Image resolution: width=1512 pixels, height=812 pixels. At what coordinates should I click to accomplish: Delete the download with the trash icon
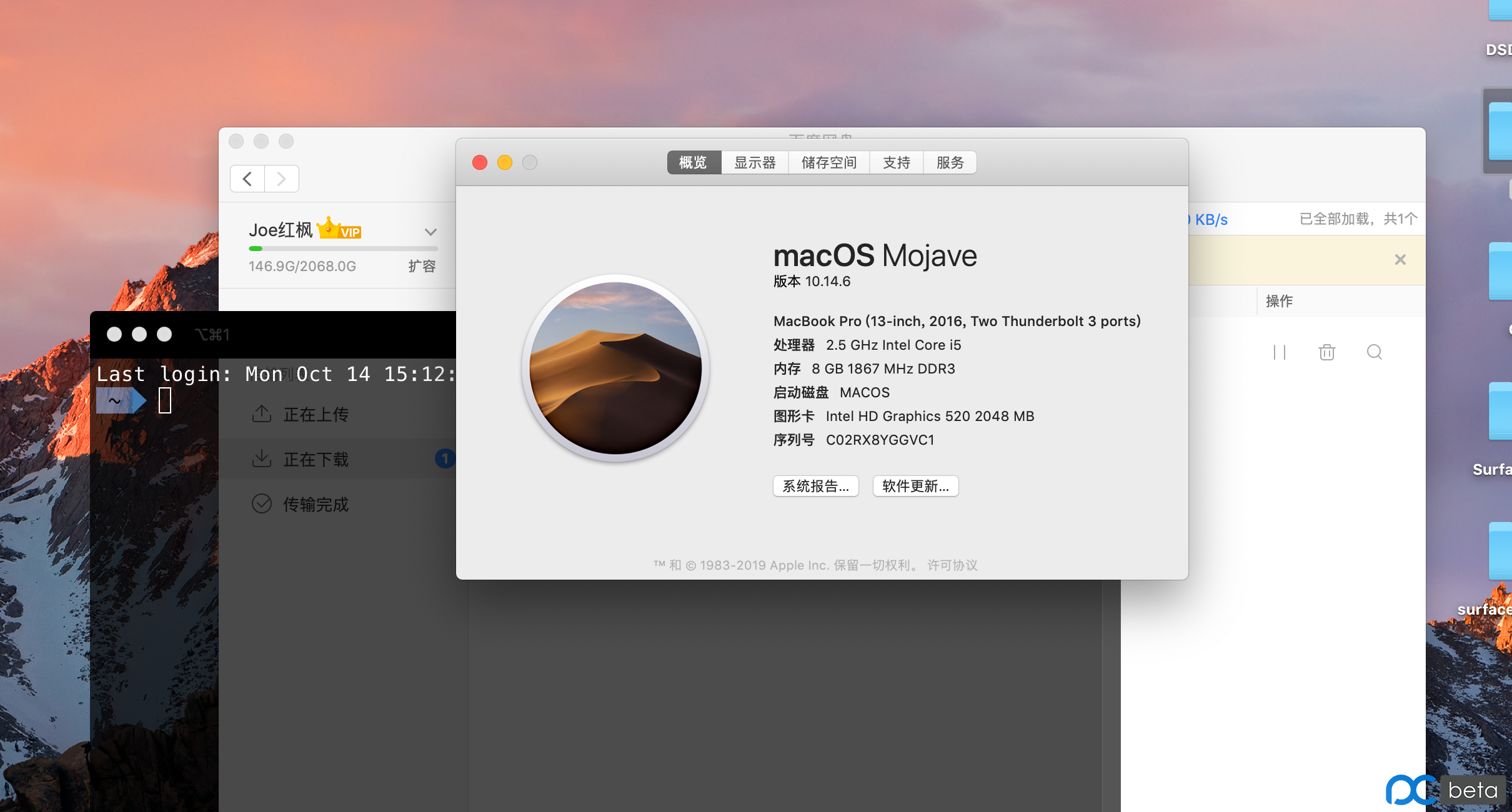pos(1326,352)
